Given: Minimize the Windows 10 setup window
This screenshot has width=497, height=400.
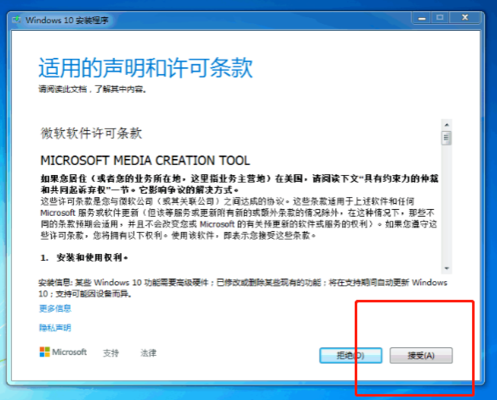Looking at the screenshot, I should point(422,18).
